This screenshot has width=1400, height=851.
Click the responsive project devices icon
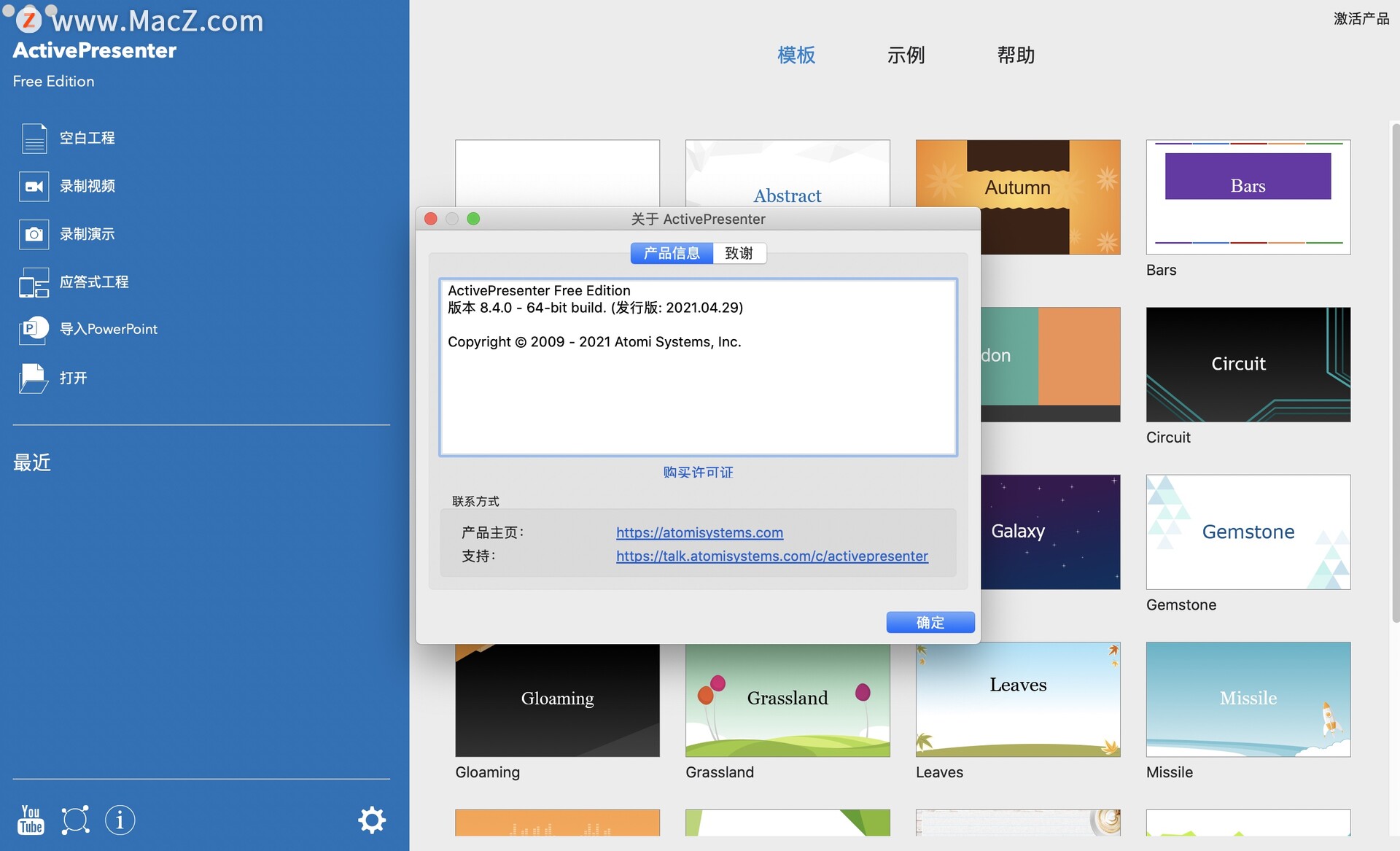(x=34, y=282)
